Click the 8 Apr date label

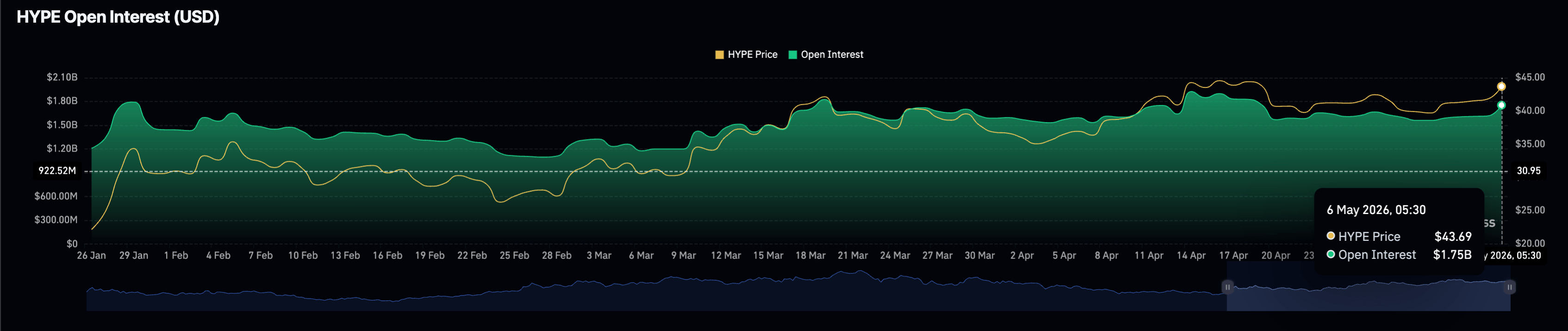pyautogui.click(x=1107, y=256)
